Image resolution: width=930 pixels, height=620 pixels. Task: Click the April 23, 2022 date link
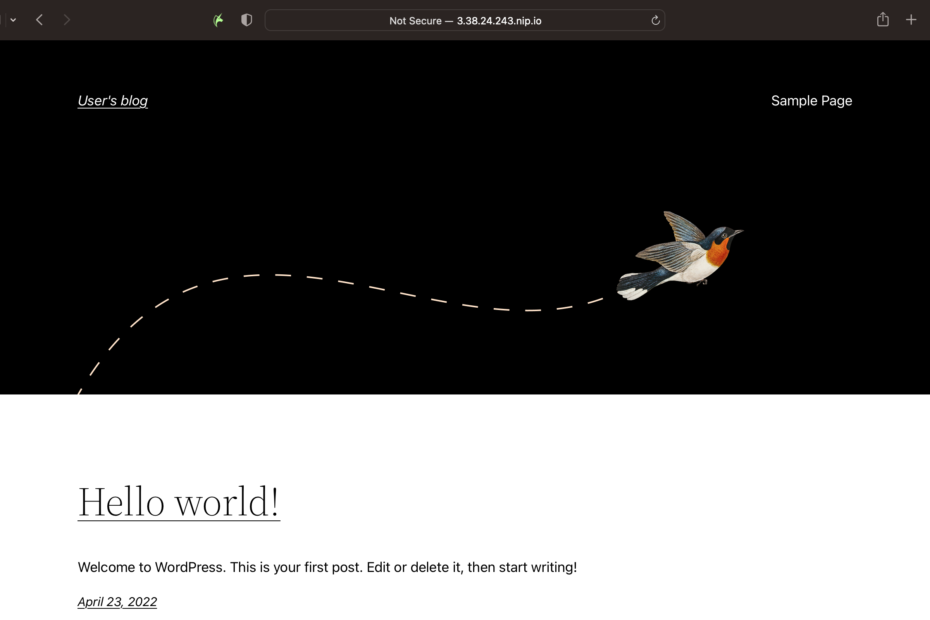point(117,602)
